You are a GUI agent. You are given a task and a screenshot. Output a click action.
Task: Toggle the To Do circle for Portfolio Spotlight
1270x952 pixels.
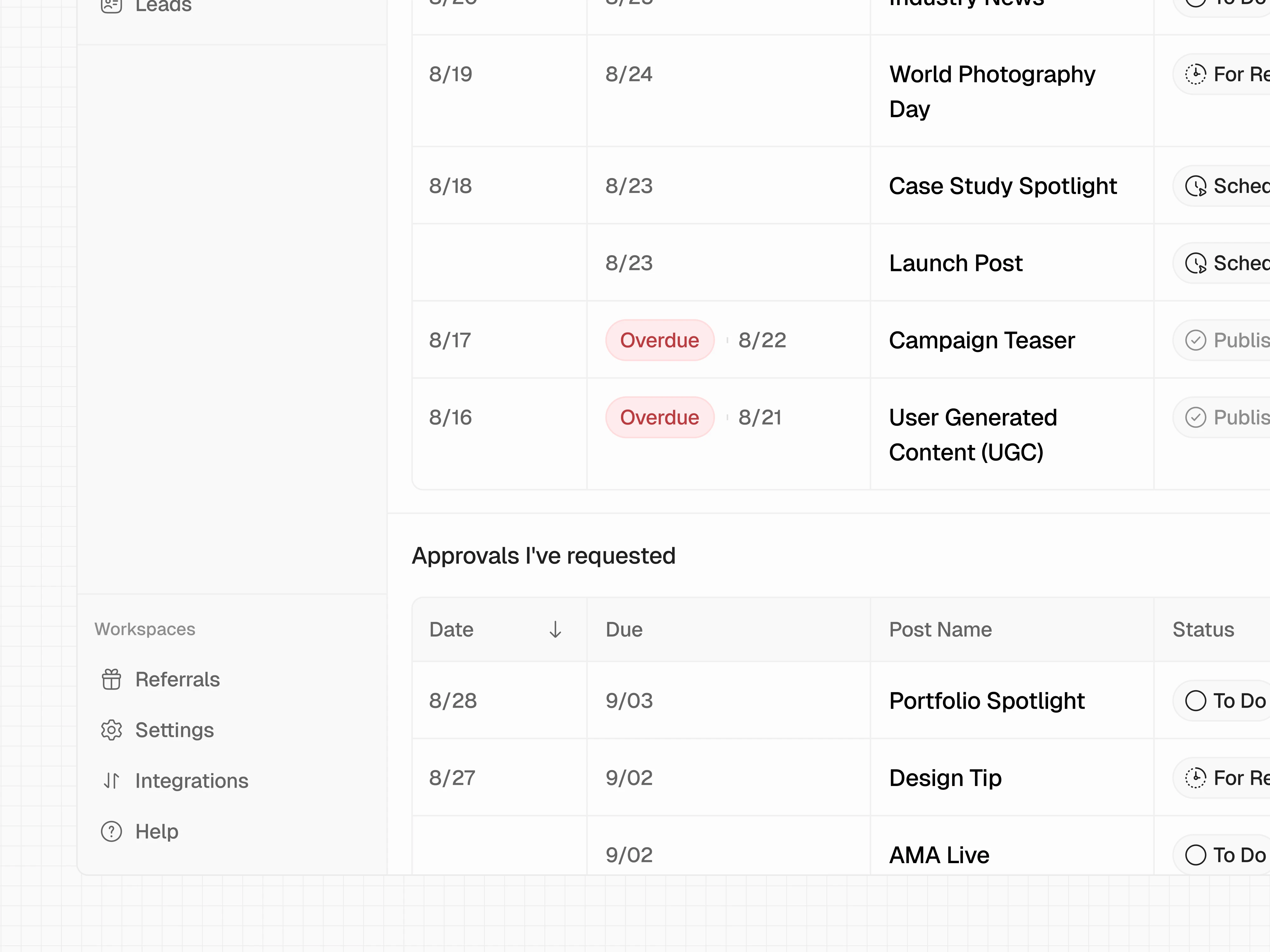[1197, 701]
